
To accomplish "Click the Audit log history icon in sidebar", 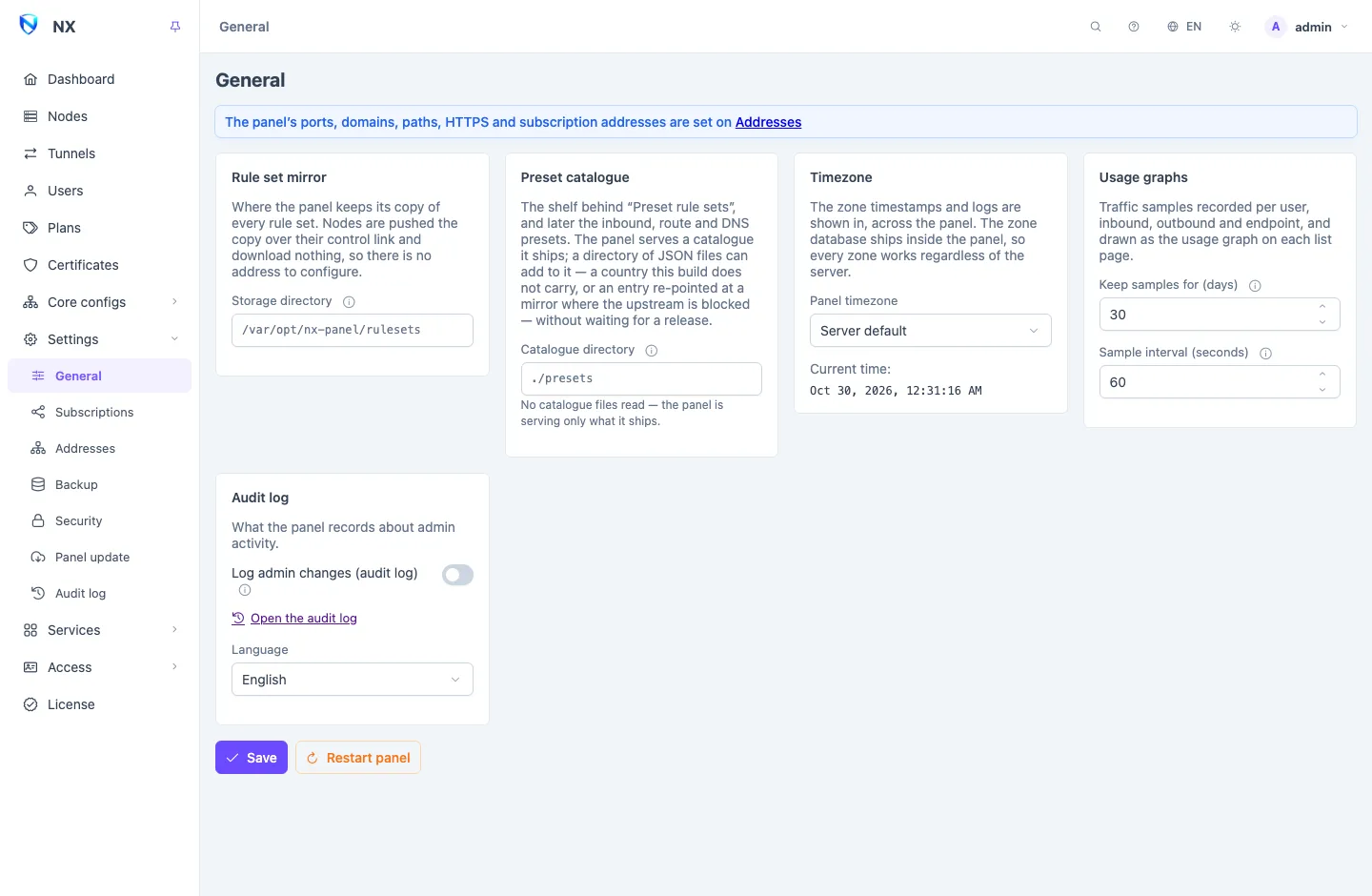I will (x=38, y=593).
